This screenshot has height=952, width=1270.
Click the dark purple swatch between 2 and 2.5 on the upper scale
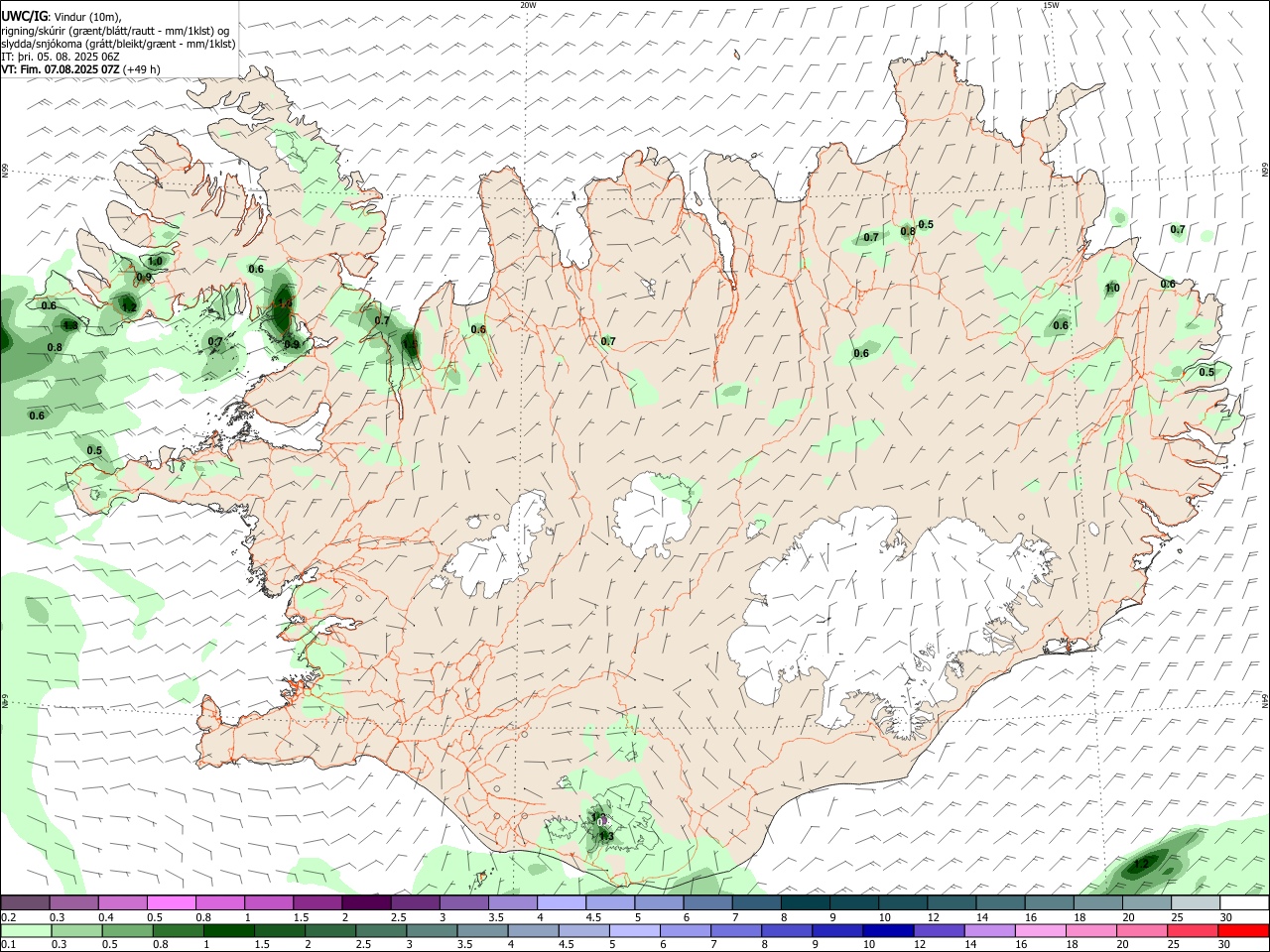coord(366,902)
